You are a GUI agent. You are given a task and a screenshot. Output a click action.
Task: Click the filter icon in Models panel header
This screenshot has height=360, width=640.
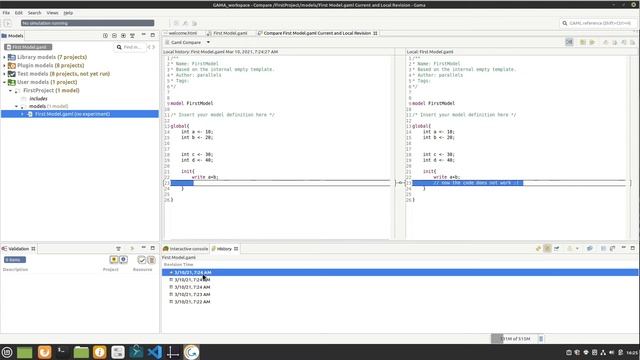pos(132,36)
